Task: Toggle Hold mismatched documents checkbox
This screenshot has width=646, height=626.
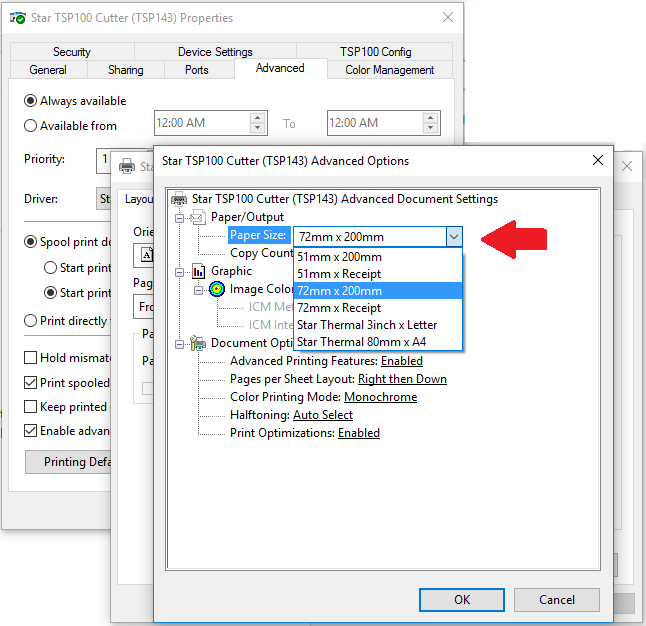Action: (30, 358)
